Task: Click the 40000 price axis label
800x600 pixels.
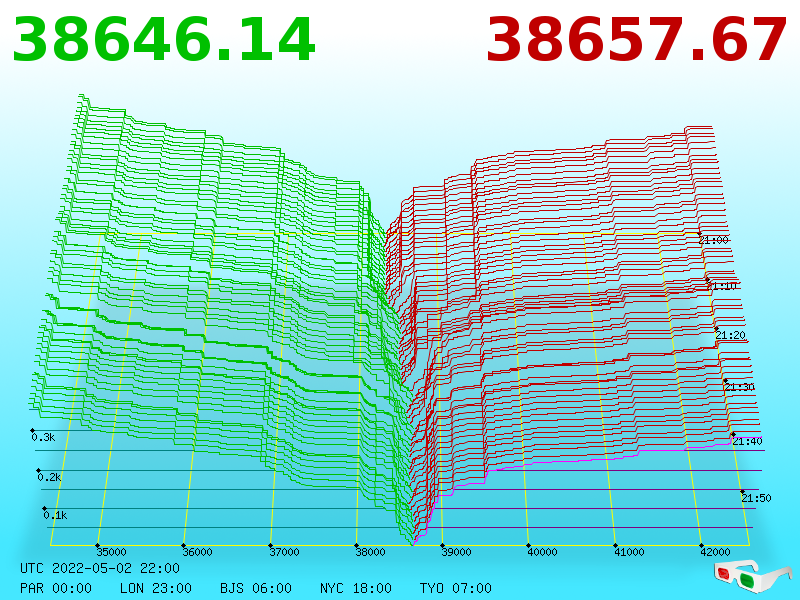Action: pyautogui.click(x=542, y=552)
